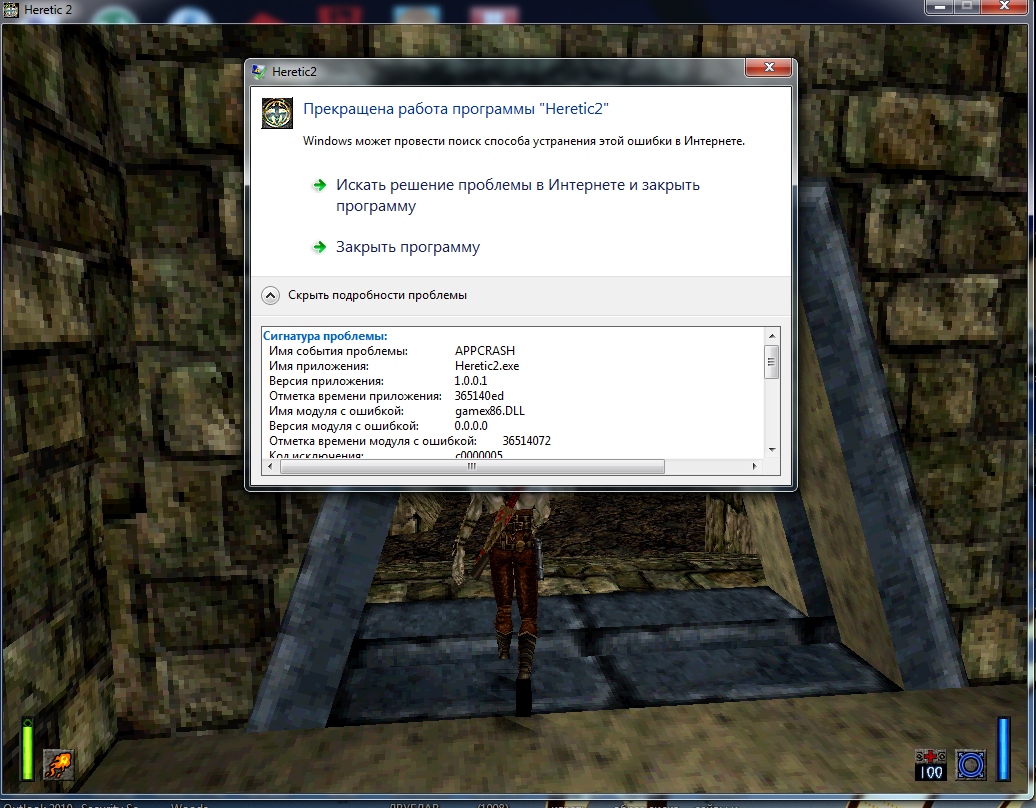Select timestamp value '365140ed'
This screenshot has width=1036, height=808.
pyautogui.click(x=479, y=396)
